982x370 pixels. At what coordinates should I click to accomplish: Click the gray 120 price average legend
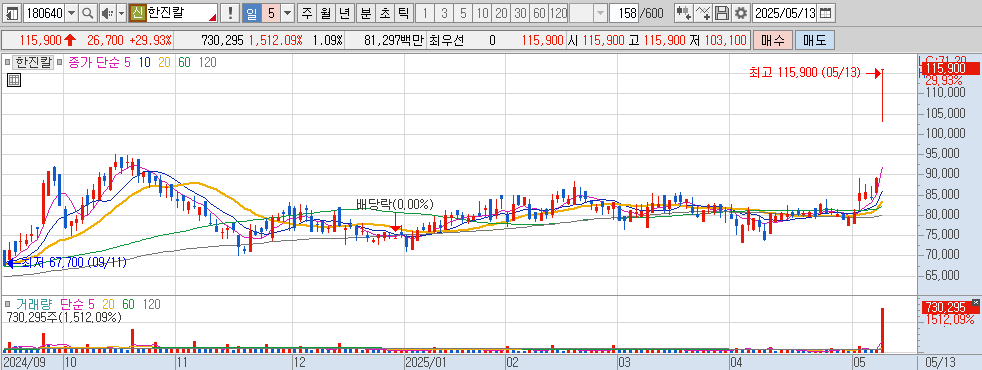[207, 62]
